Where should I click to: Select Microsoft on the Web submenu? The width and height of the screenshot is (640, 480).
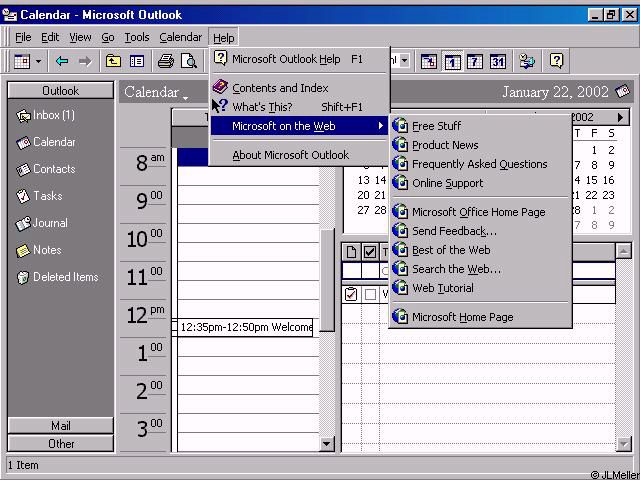(x=299, y=126)
